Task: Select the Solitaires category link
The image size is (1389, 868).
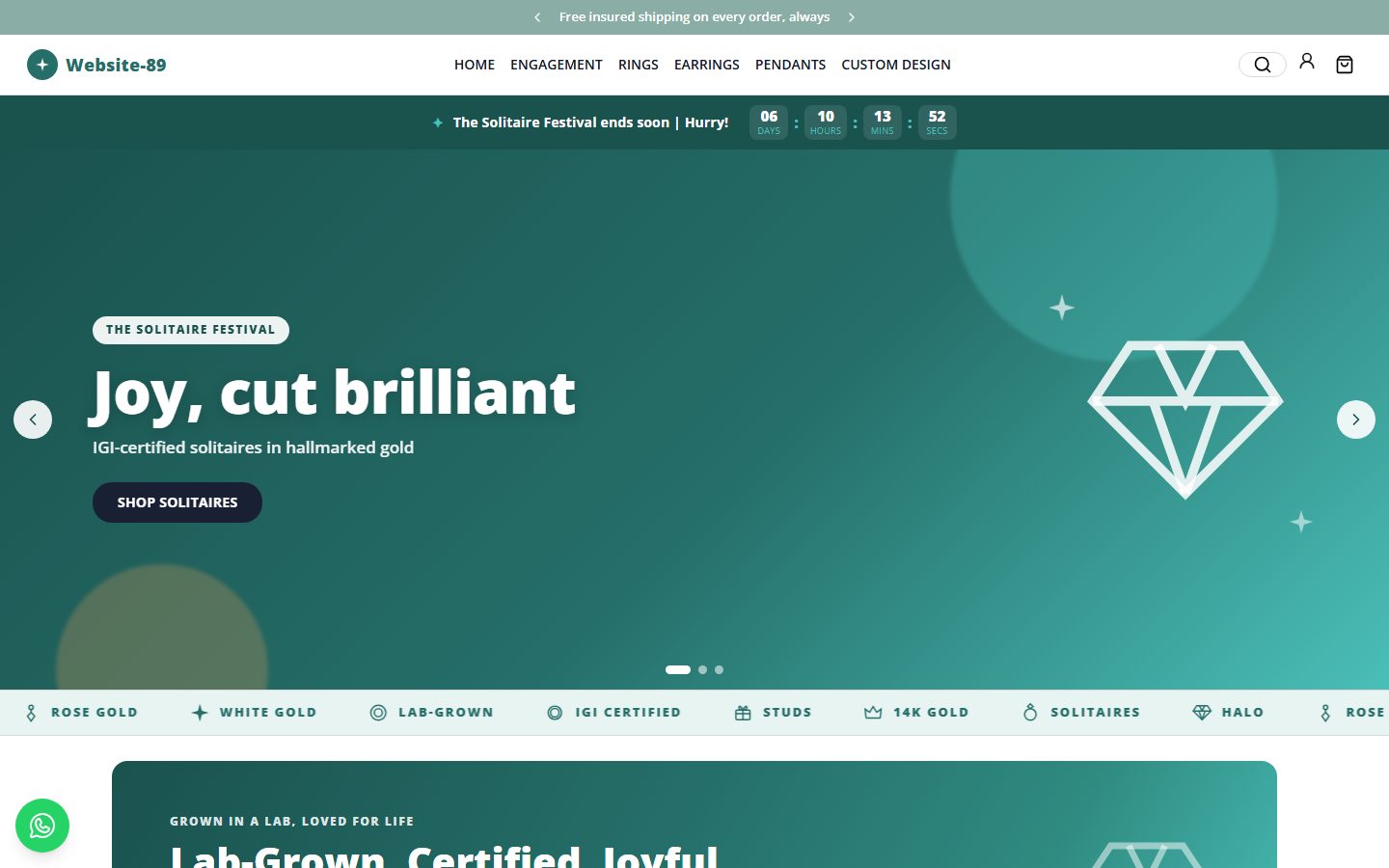Action: pyautogui.click(x=1095, y=713)
